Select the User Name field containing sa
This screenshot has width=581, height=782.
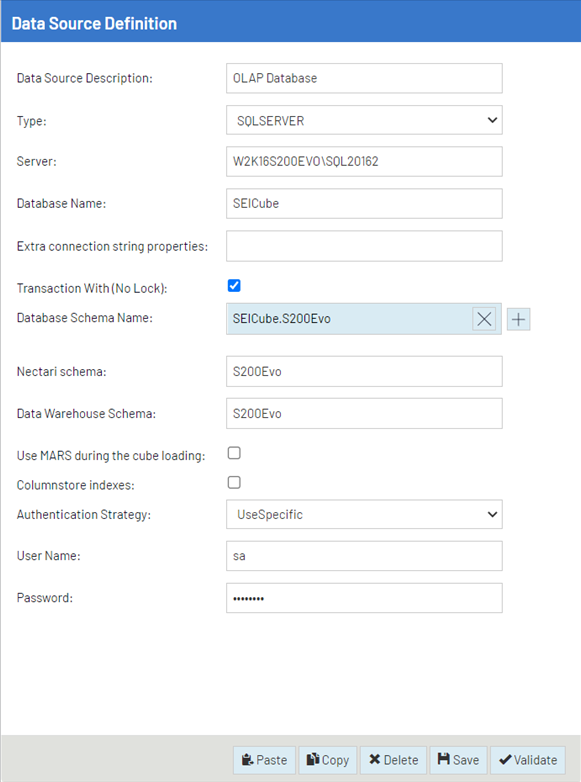[364, 556]
